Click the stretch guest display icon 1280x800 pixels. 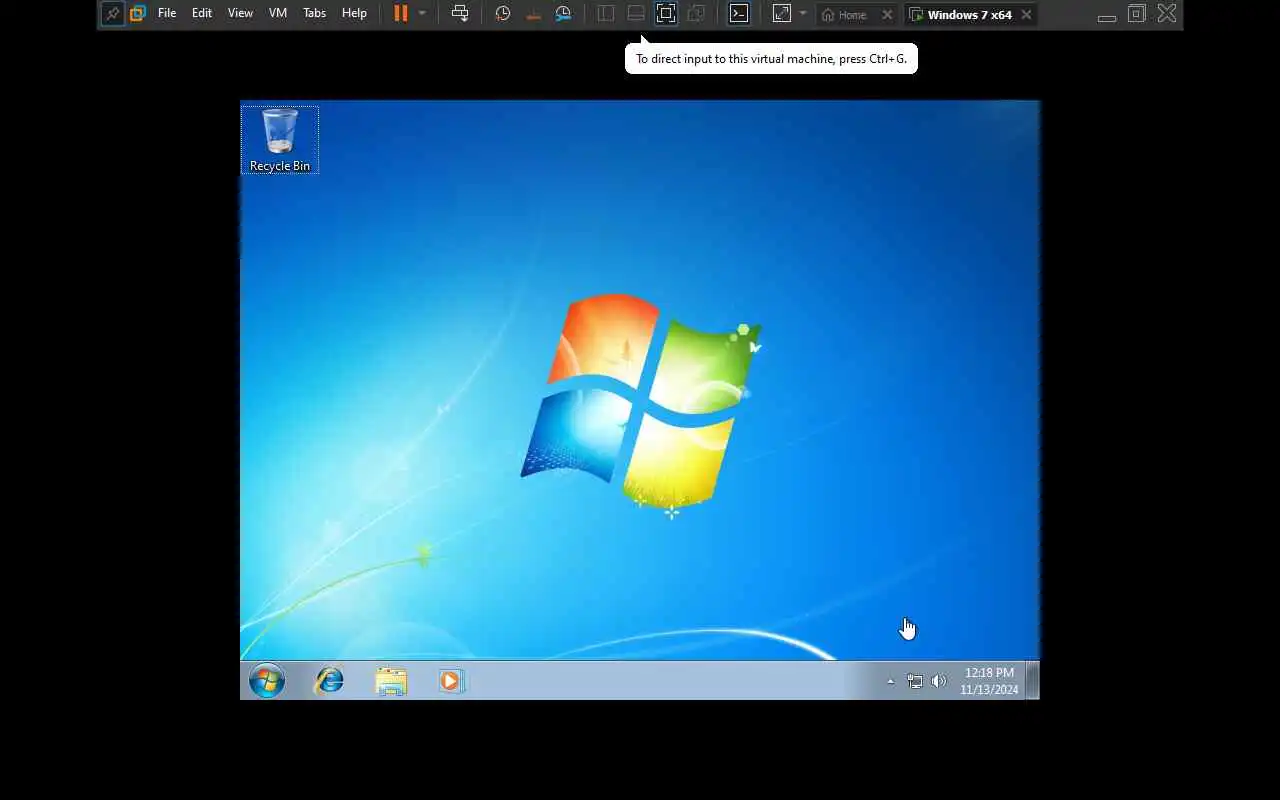(x=782, y=14)
